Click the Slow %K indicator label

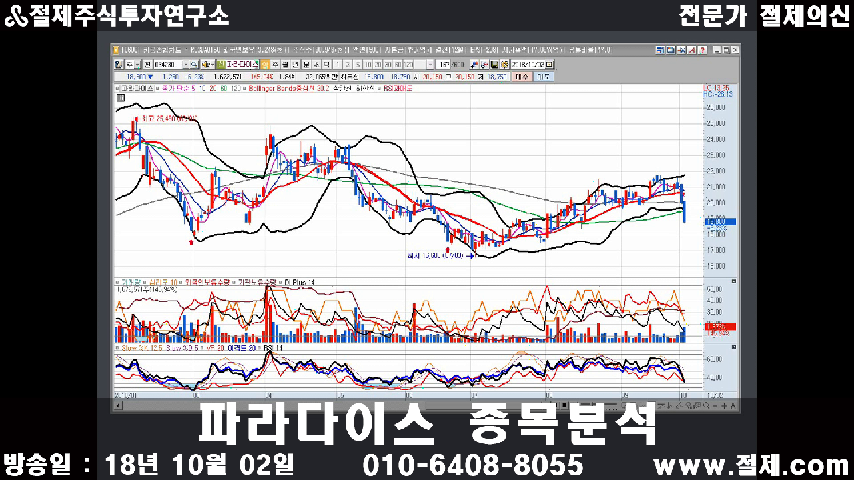142,348
